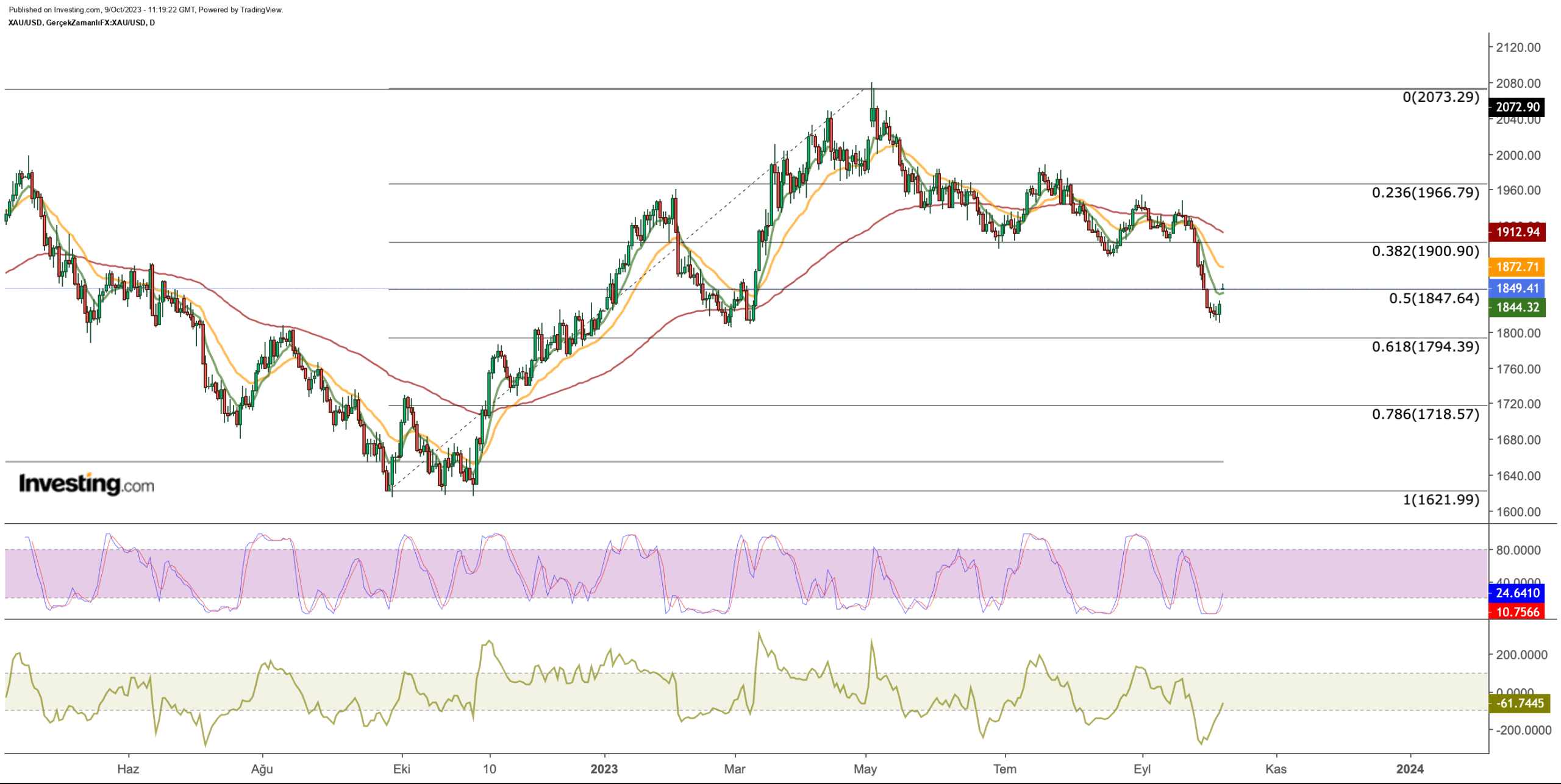Image resolution: width=1561 pixels, height=784 pixels.
Task: Click the 10.7566 red stochastic value label
Action: pos(1516,611)
